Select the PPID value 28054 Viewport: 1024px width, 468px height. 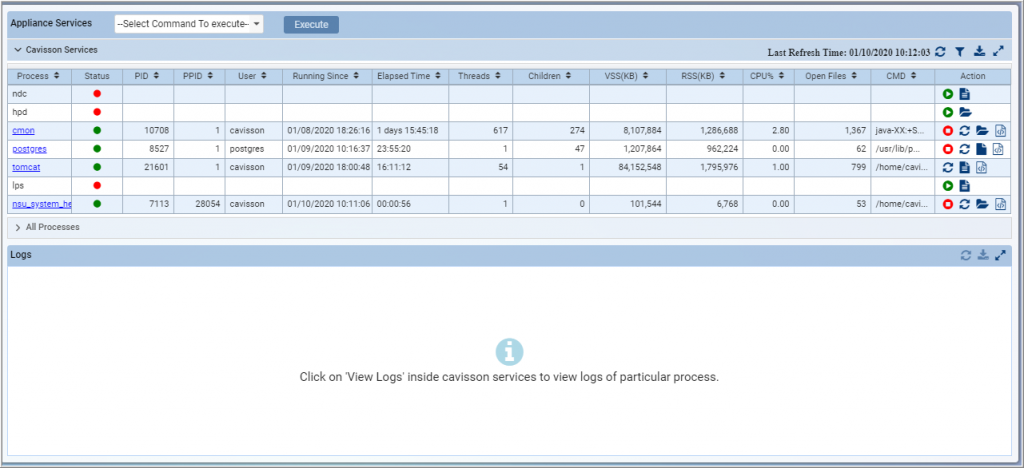pyautogui.click(x=208, y=204)
